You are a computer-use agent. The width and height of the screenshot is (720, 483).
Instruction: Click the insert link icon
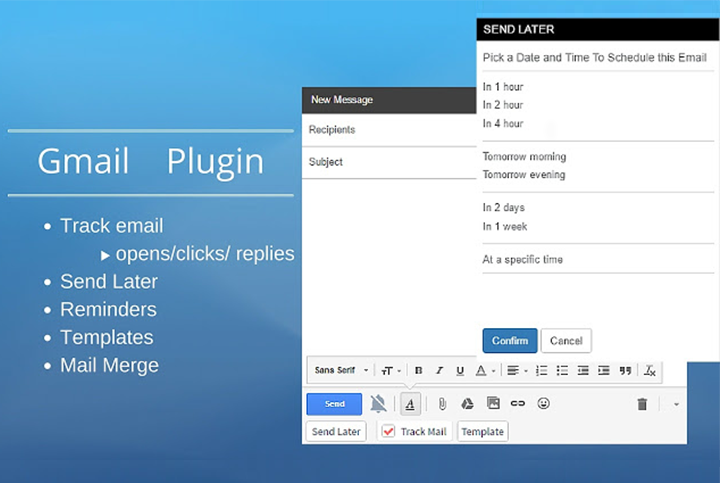[x=518, y=404]
